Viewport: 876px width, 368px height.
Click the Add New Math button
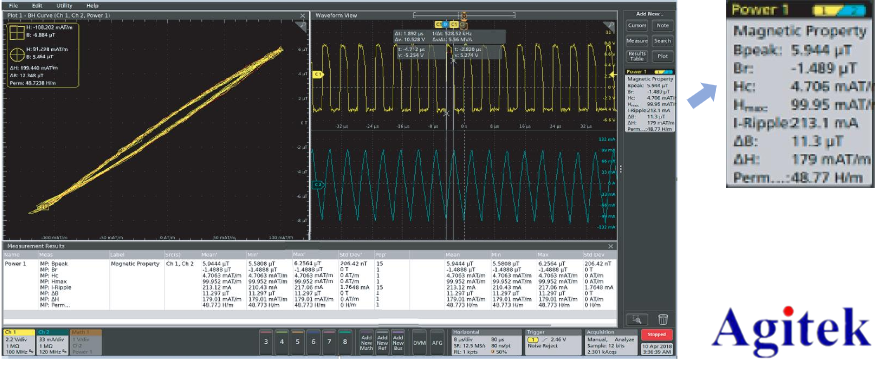pos(366,342)
